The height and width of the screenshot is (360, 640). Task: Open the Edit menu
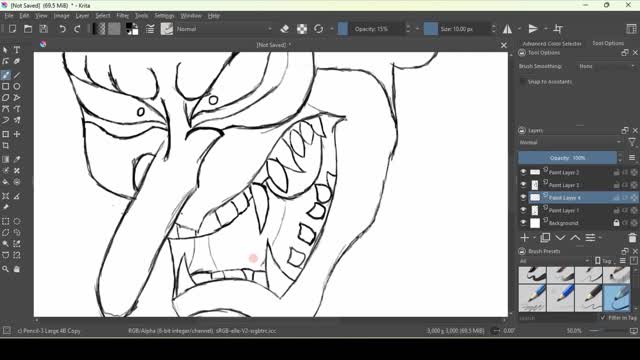pyautogui.click(x=24, y=16)
